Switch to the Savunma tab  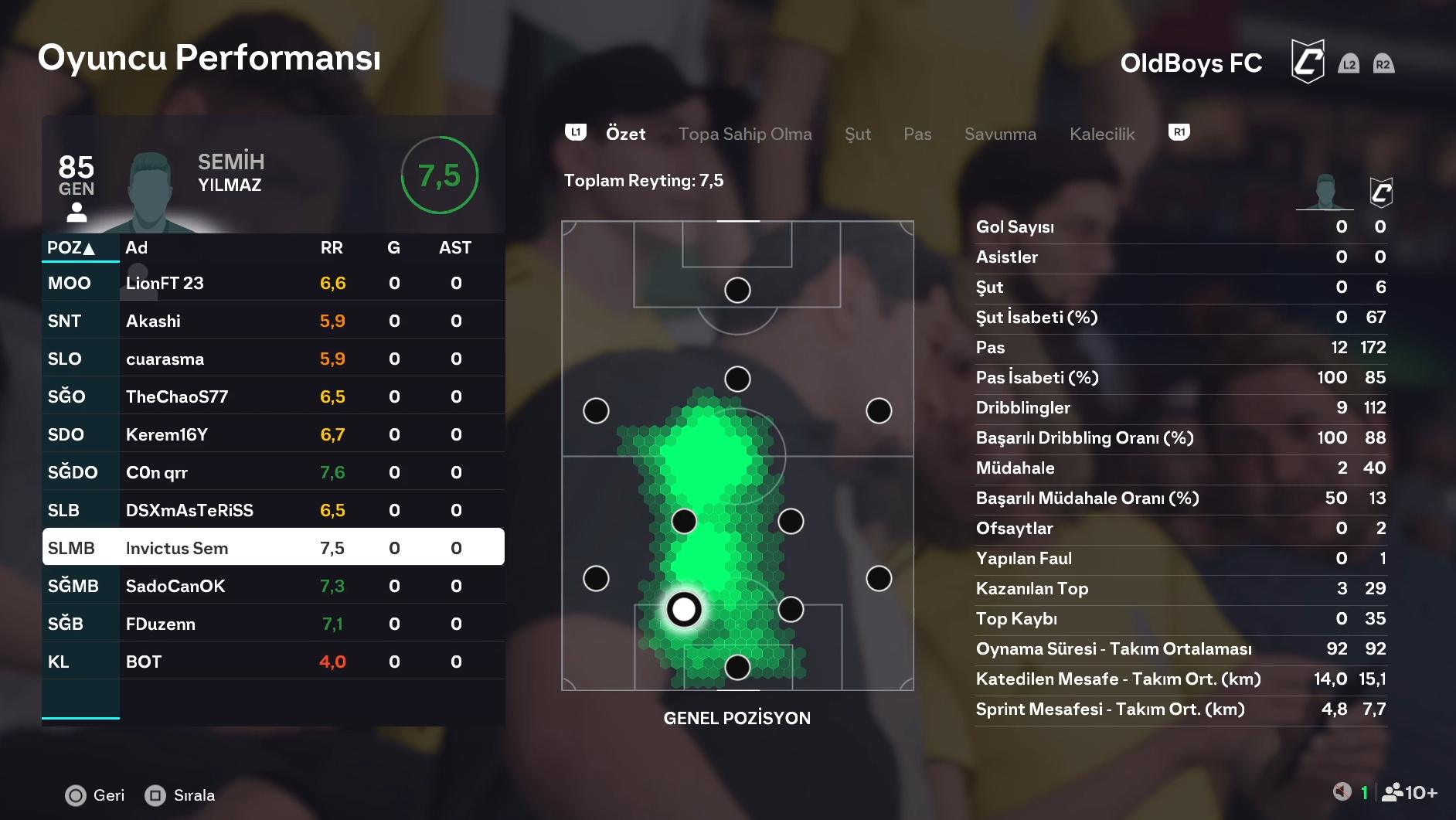[1000, 134]
